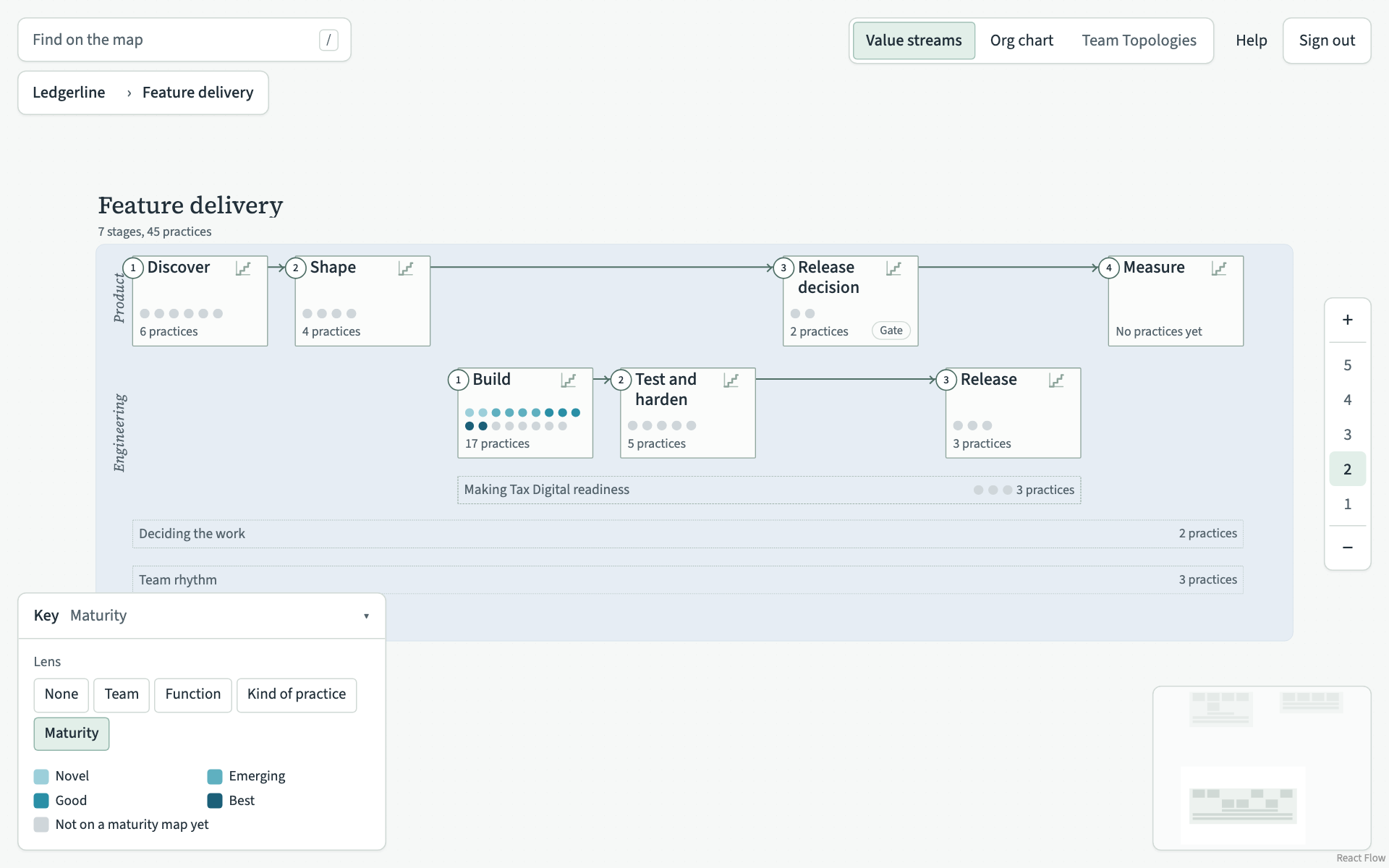Click the Emerging maturity color swatch
This screenshot has width=1389, height=868.
[215, 776]
